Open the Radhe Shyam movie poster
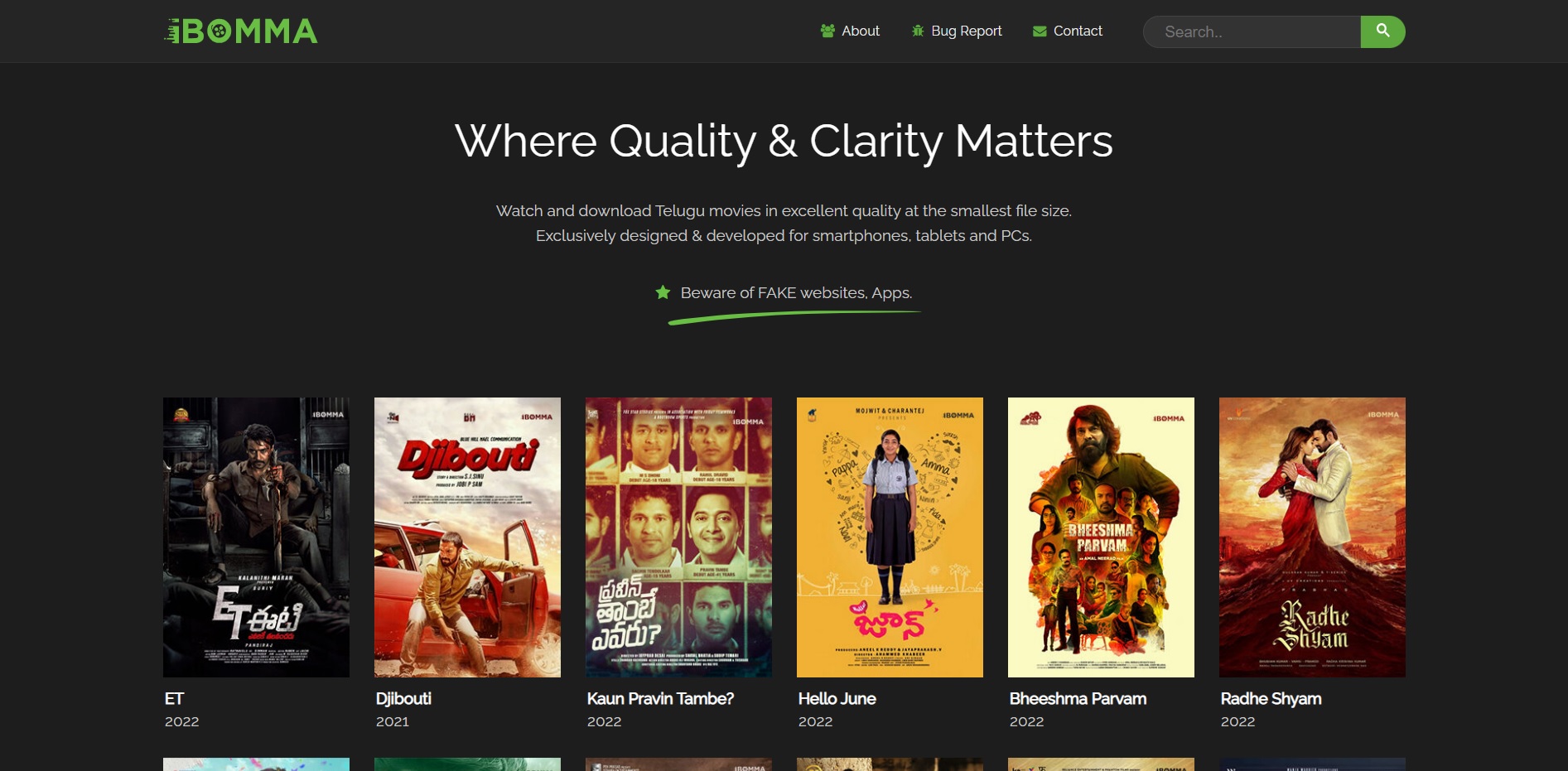This screenshot has height=771, width=1568. pyautogui.click(x=1312, y=537)
